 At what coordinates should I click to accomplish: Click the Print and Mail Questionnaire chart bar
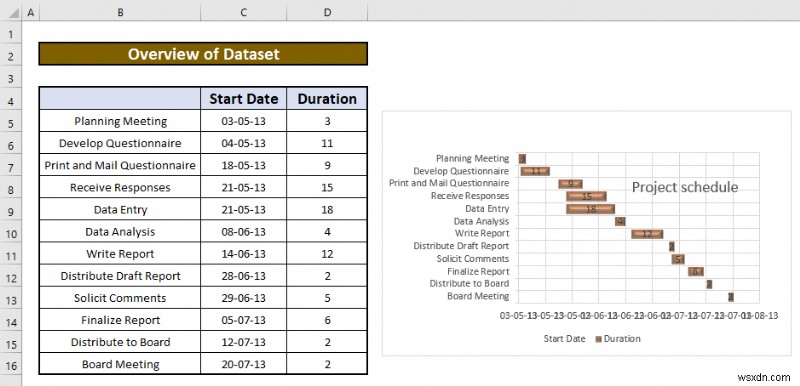click(570, 184)
